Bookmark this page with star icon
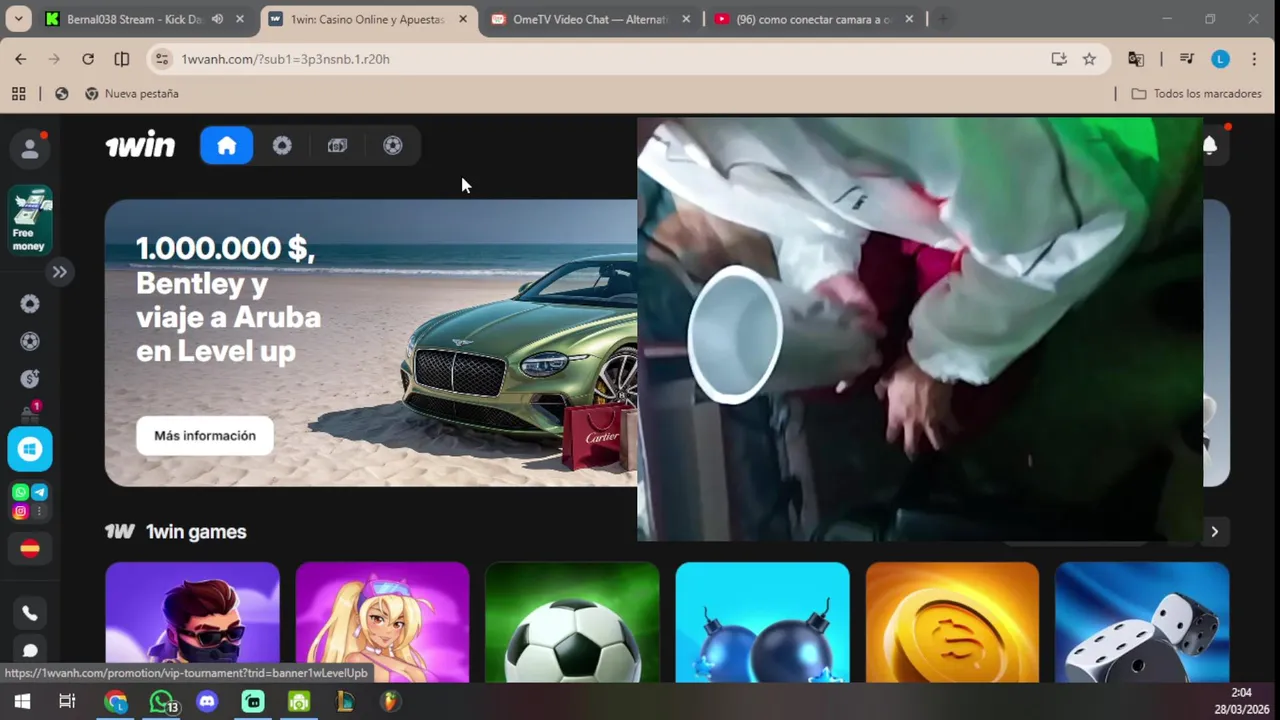This screenshot has width=1280, height=720. click(1089, 59)
